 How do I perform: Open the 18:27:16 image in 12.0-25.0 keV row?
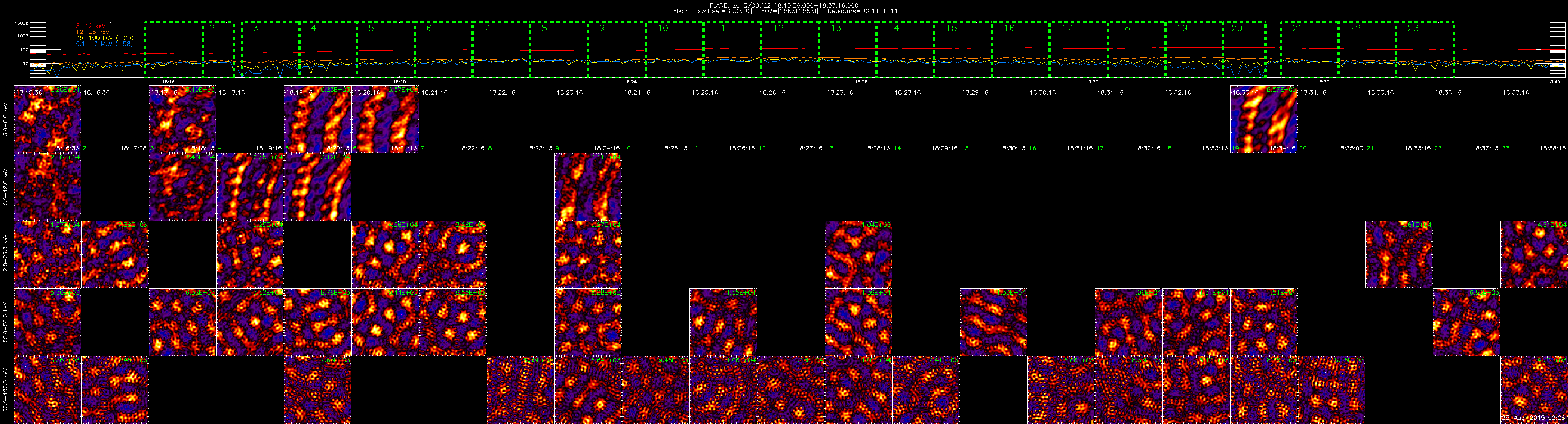coord(857,255)
